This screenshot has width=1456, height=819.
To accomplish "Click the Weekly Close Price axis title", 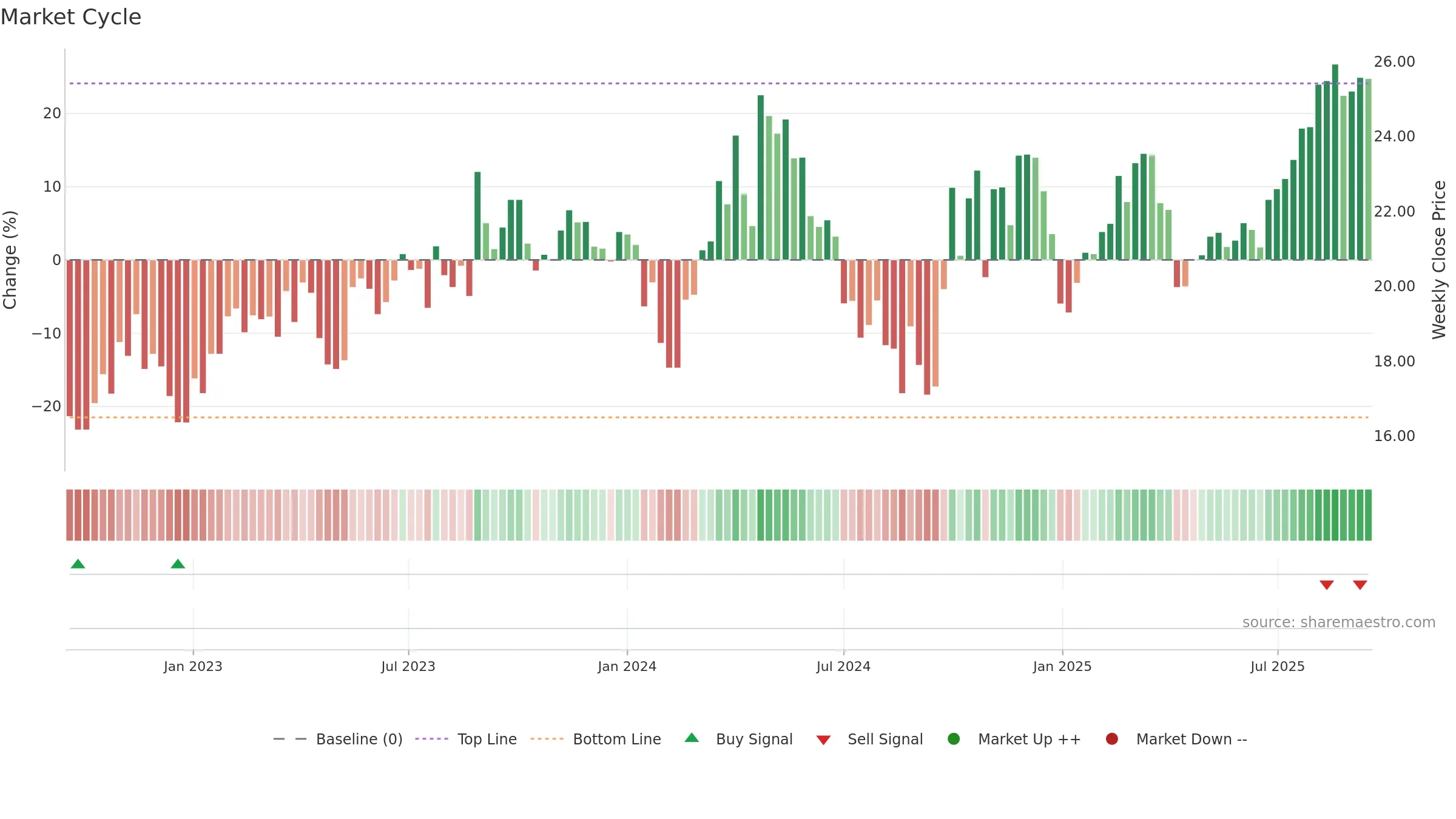I will point(1439,260).
